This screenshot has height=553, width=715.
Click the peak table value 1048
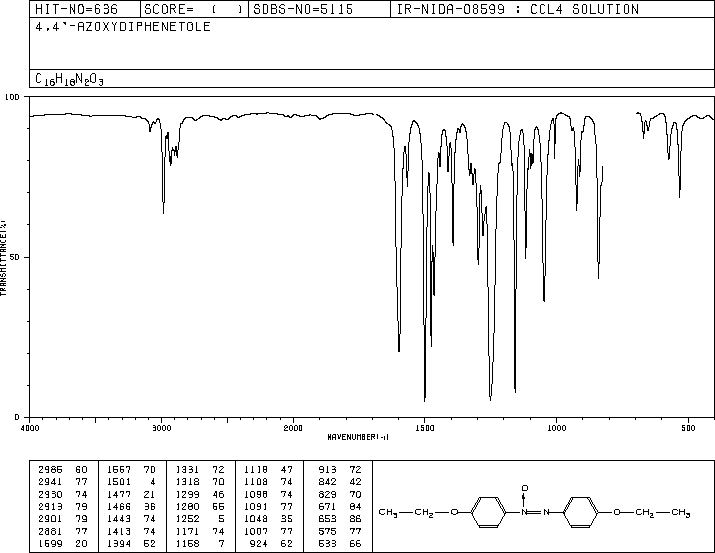256,519
